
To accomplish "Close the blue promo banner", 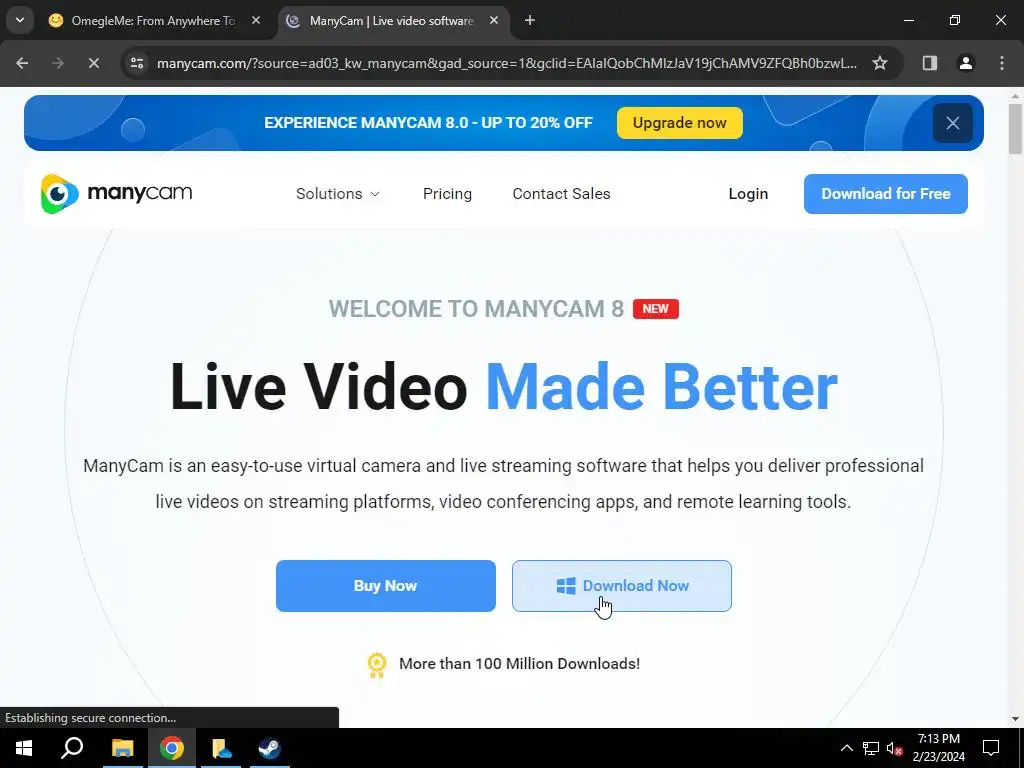I will click(952, 123).
